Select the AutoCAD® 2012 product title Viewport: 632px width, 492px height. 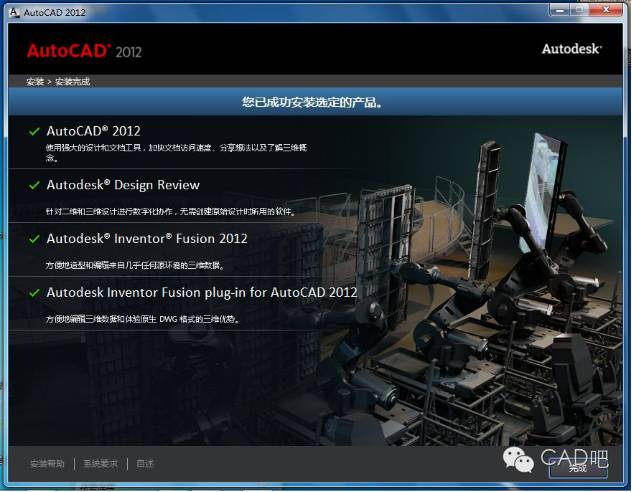point(94,131)
